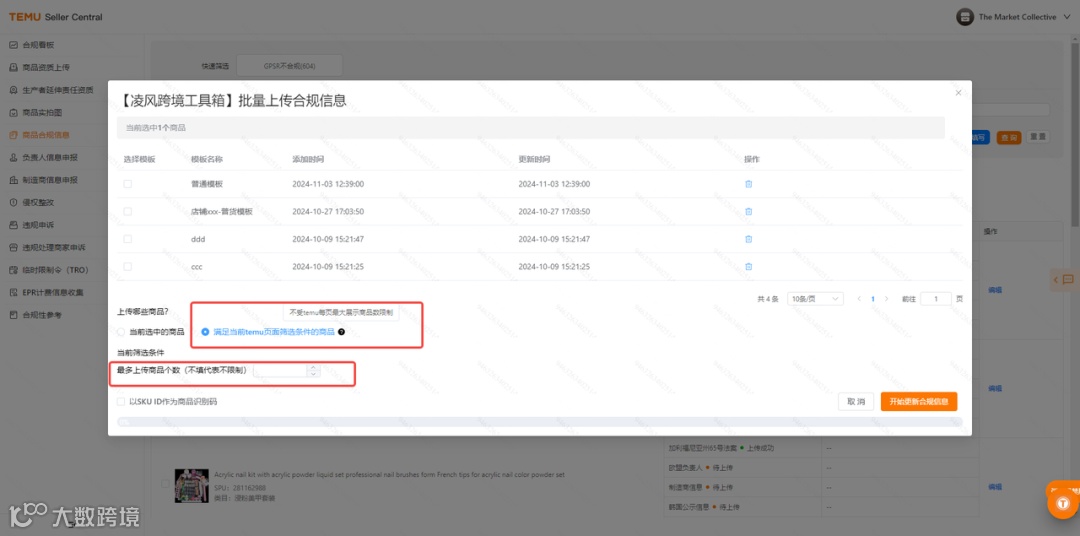1080x536 pixels.
Task: Tick the checkbox for 普通模板
Action: (x=127, y=184)
